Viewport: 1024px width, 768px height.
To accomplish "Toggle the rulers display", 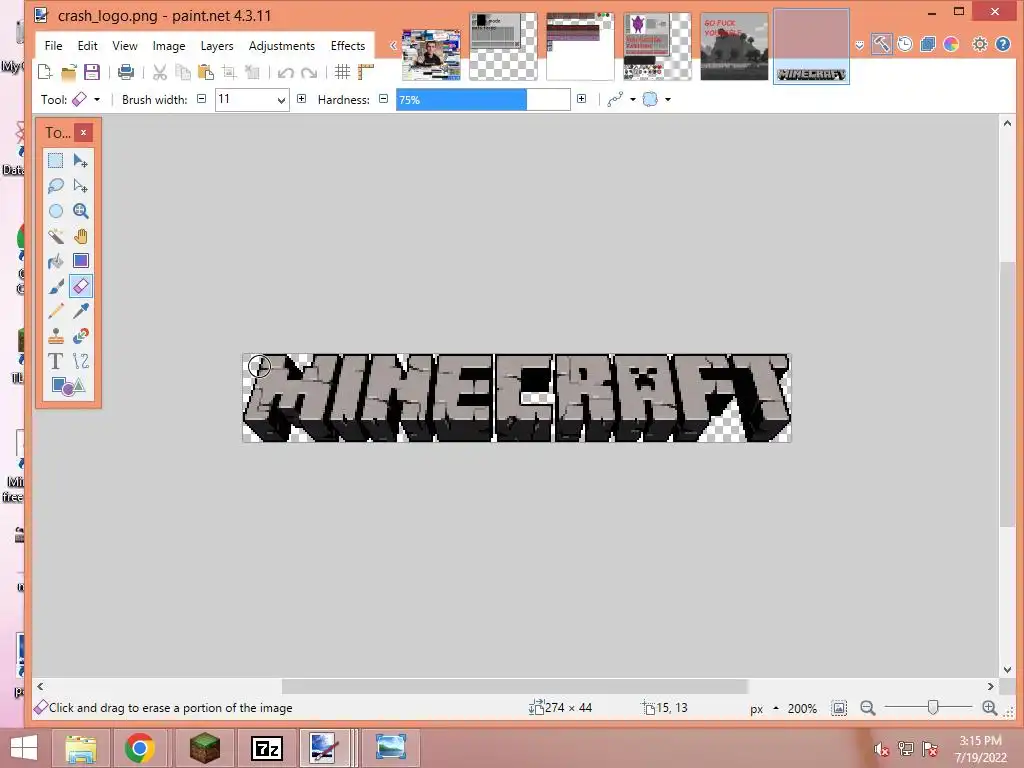I will [366, 72].
